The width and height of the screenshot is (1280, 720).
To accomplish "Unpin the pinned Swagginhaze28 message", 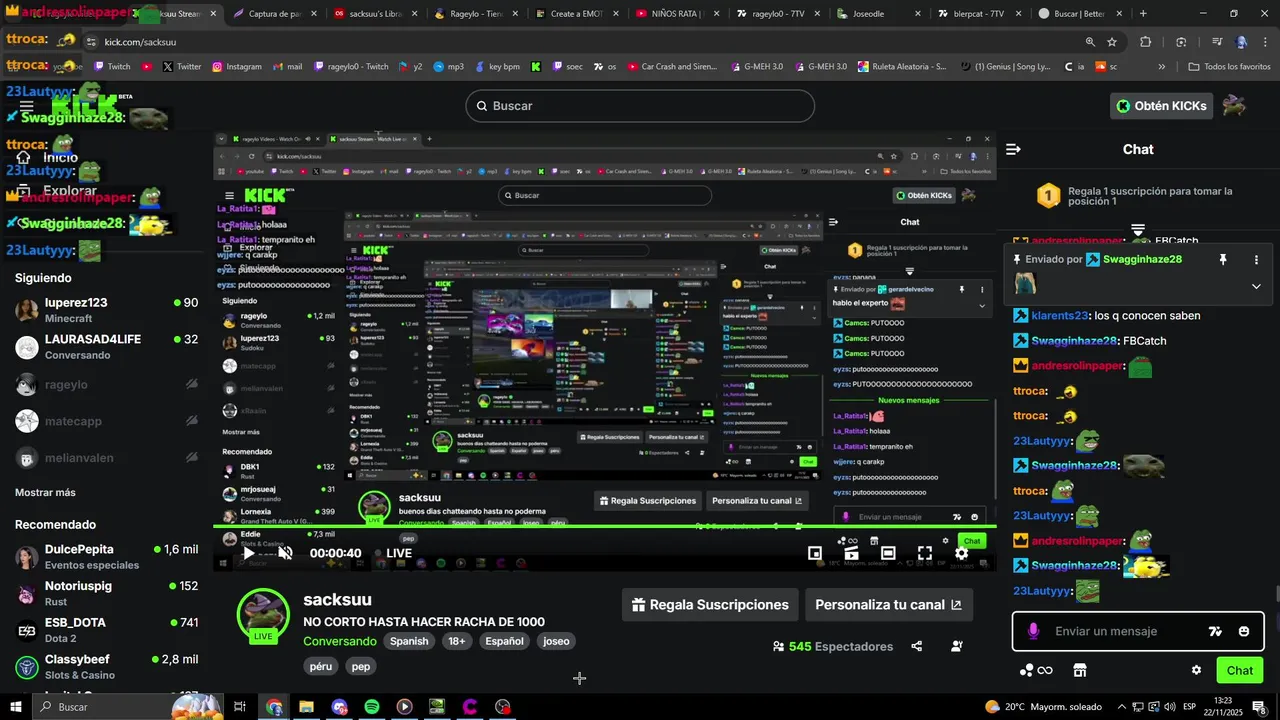I will pos(1222,259).
